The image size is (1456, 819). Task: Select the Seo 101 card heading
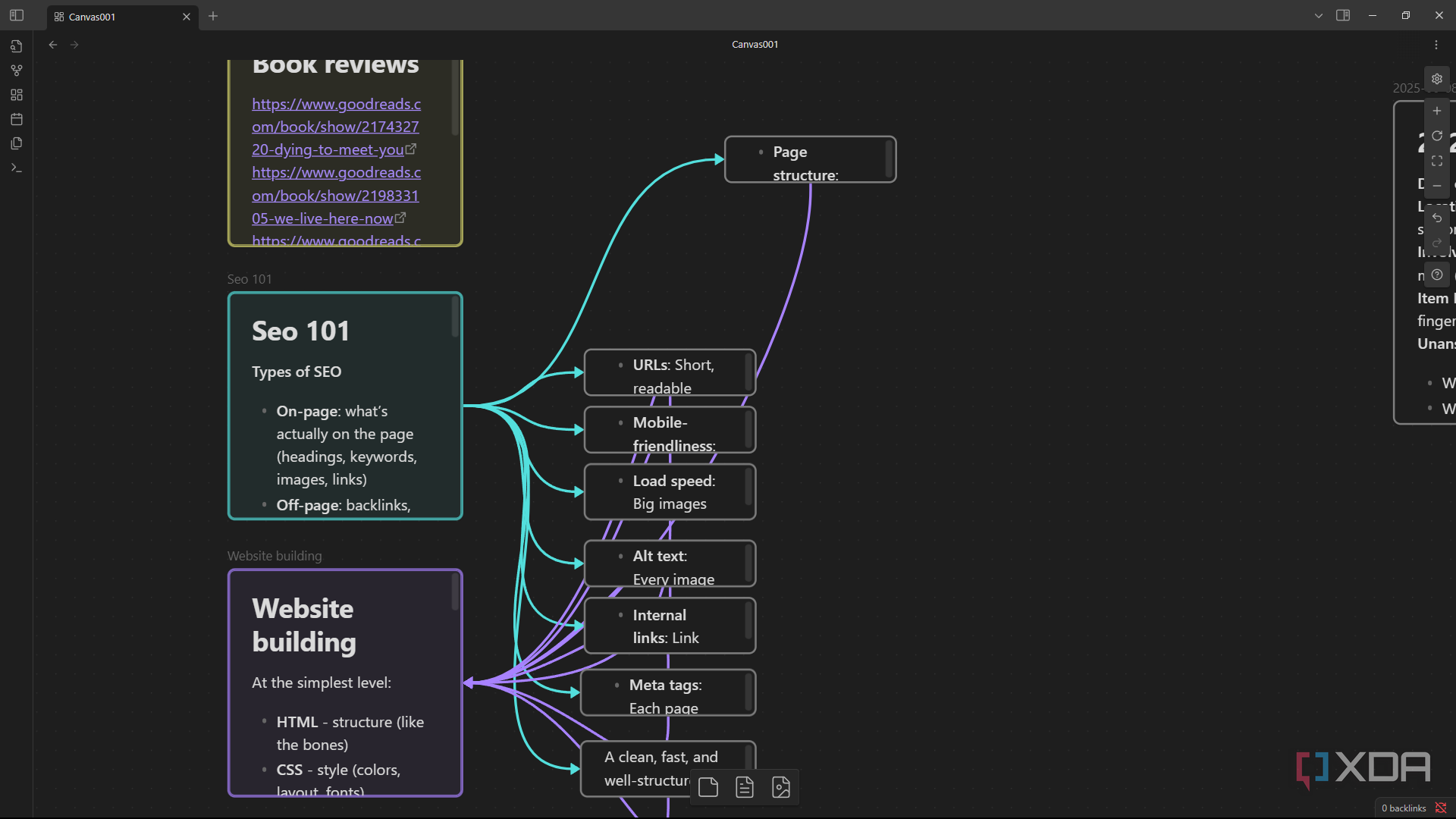(x=300, y=331)
